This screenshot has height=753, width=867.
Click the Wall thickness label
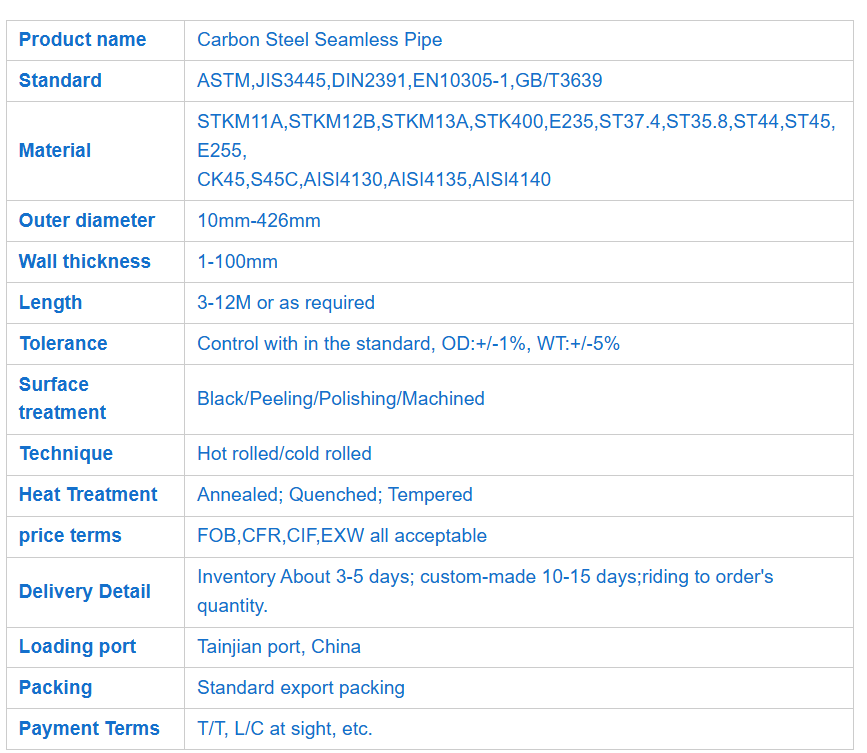point(85,262)
